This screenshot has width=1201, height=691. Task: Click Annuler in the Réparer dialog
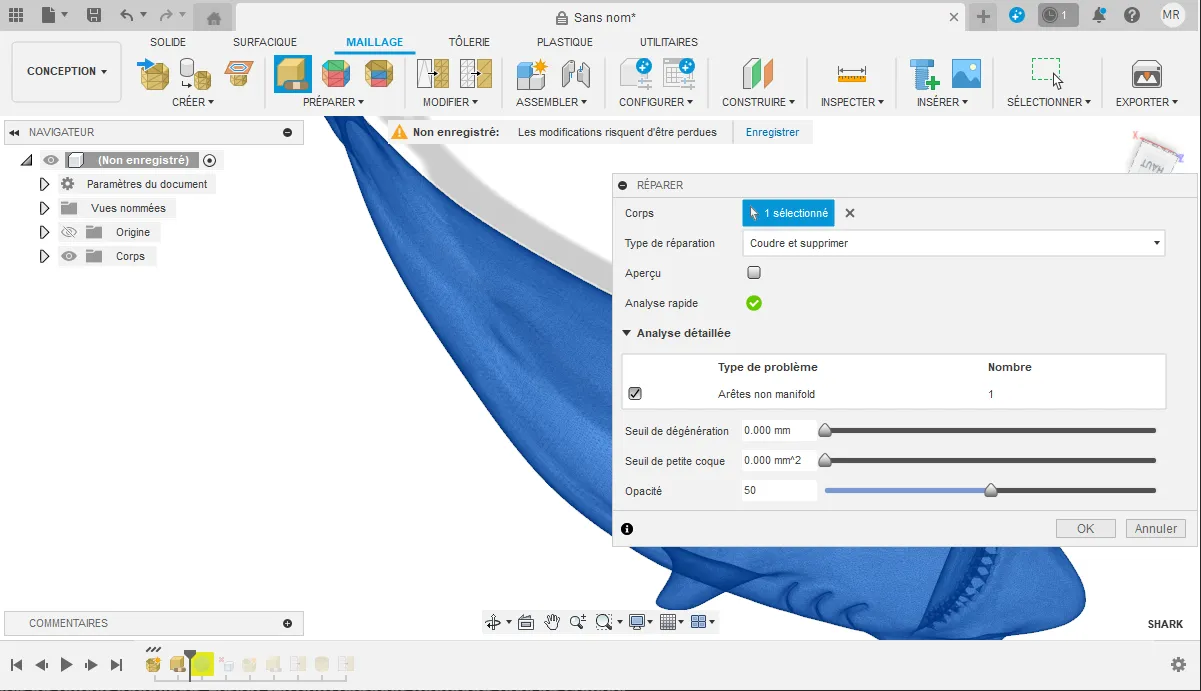(x=1156, y=529)
